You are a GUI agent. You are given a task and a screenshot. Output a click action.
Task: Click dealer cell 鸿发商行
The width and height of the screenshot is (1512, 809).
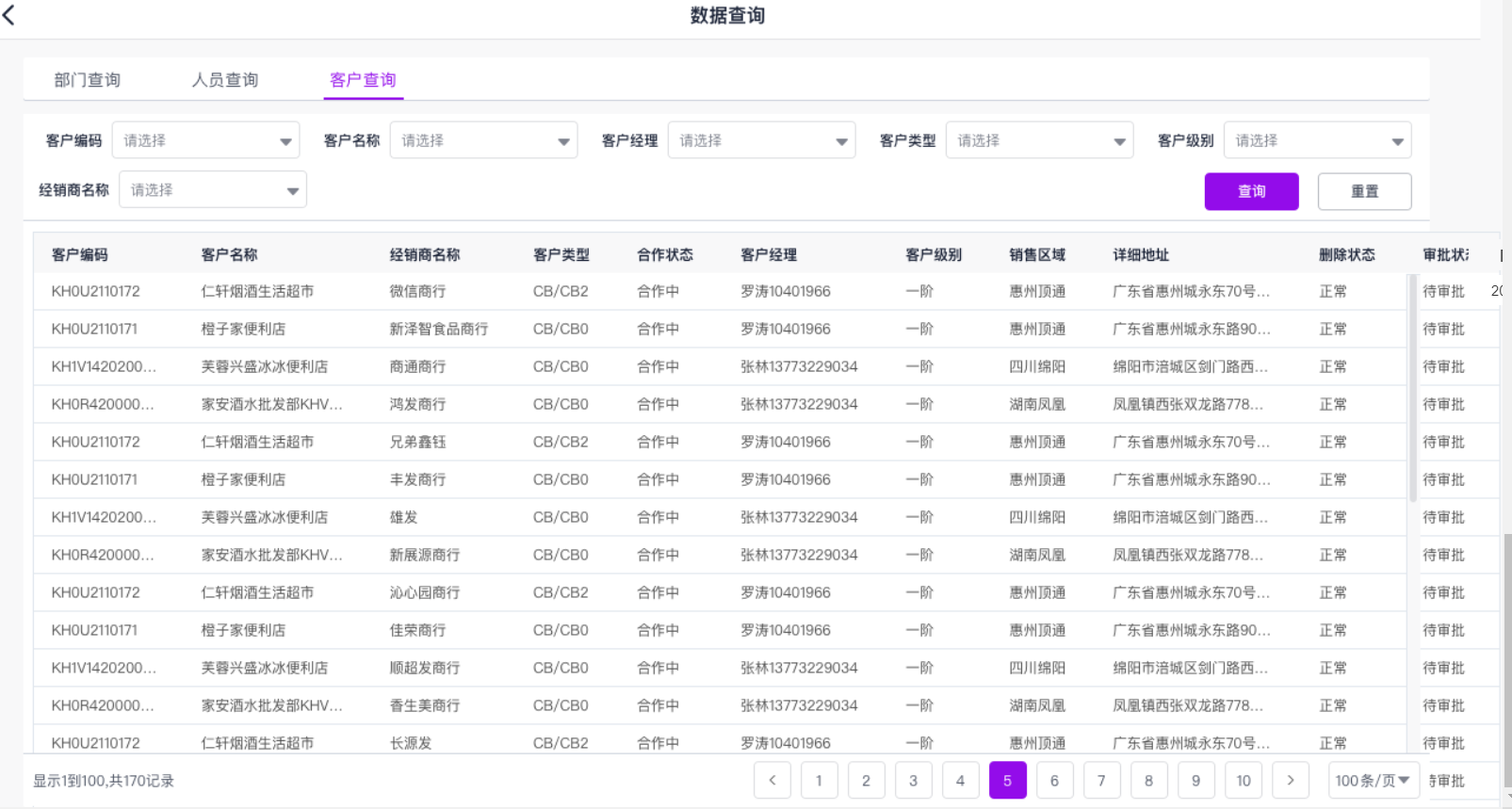418,404
